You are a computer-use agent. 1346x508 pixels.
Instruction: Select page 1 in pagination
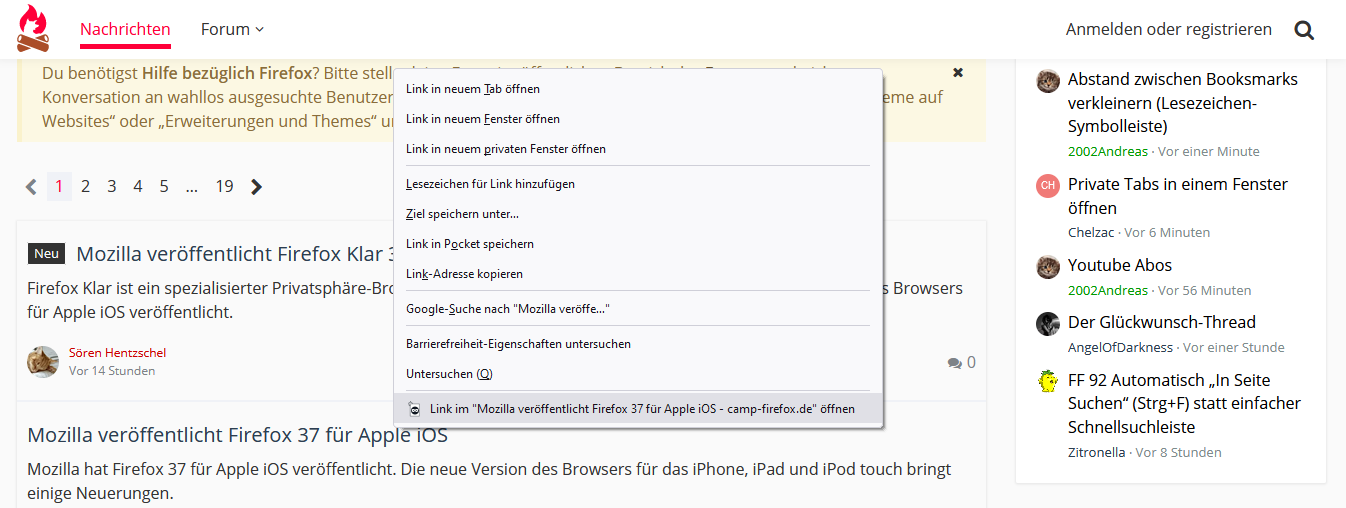point(59,186)
